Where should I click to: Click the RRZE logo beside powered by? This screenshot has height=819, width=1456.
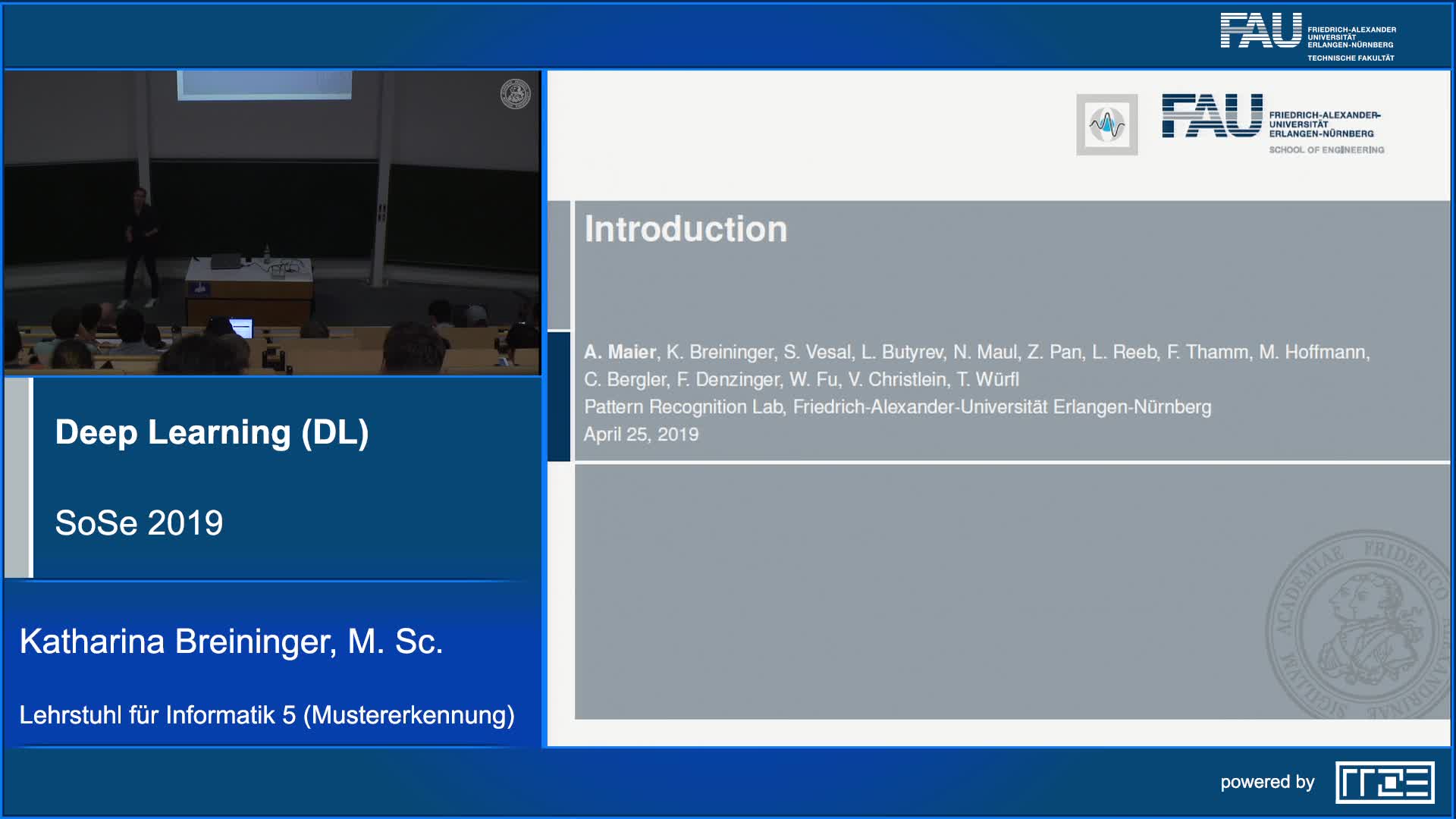tap(1384, 782)
